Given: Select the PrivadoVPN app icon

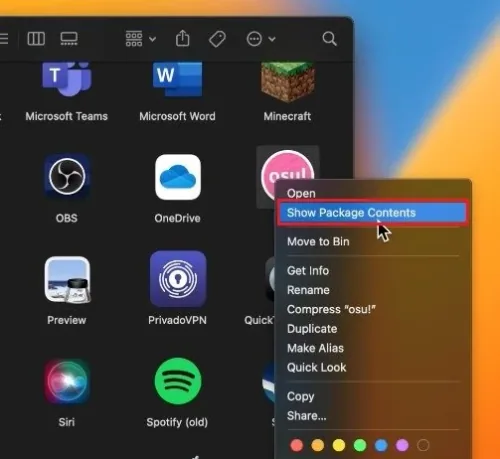Looking at the screenshot, I should 178,279.
